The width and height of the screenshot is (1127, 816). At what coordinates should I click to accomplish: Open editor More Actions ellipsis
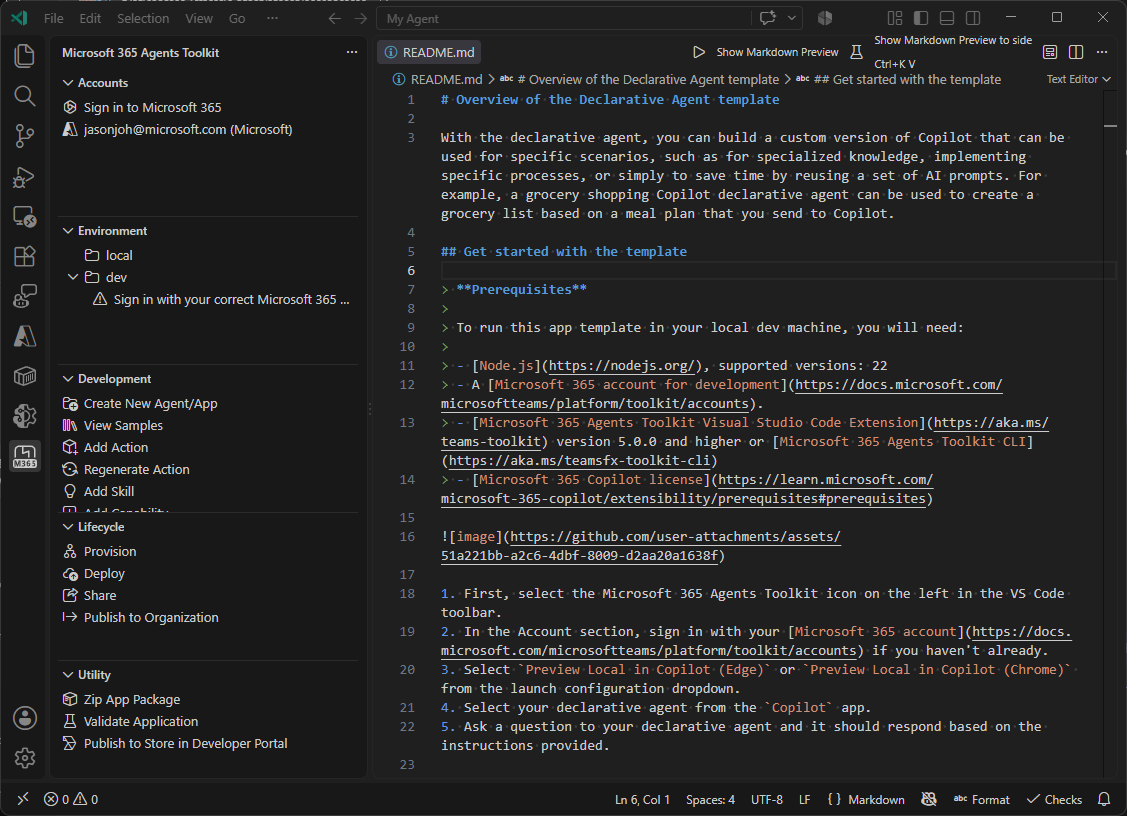click(x=1102, y=52)
